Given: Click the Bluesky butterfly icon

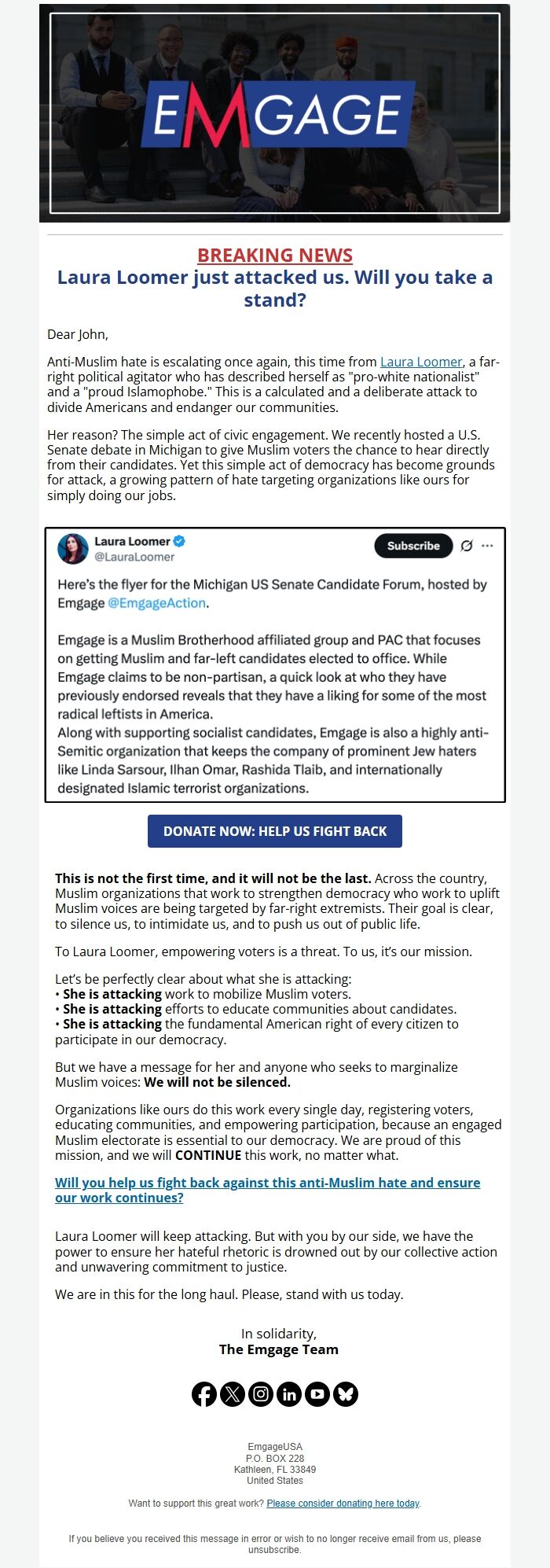Looking at the screenshot, I should point(346,1394).
